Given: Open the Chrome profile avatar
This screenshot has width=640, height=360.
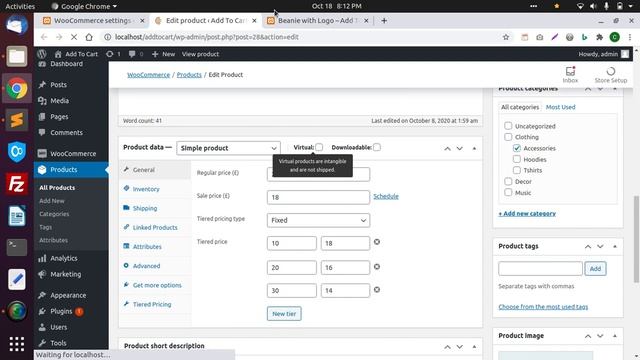Looking at the screenshot, I should pos(615,37).
